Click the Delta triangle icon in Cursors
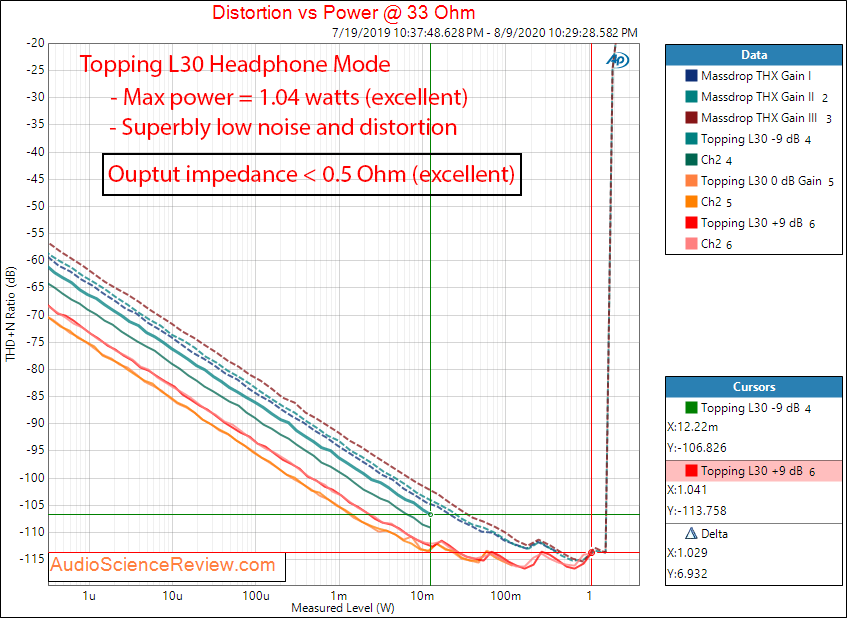This screenshot has height=618, width=847. tap(691, 534)
